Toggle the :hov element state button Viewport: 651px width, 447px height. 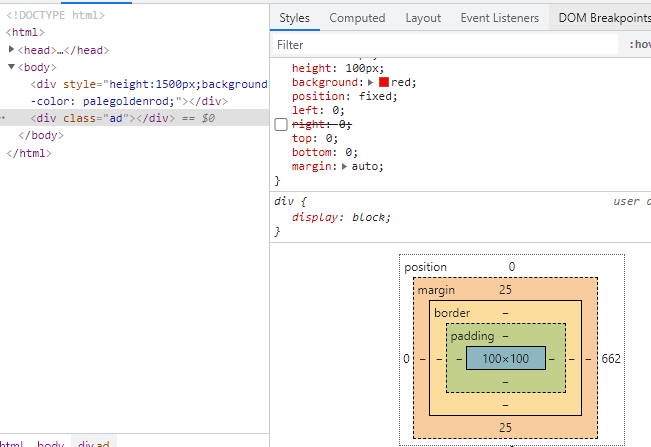(639, 45)
